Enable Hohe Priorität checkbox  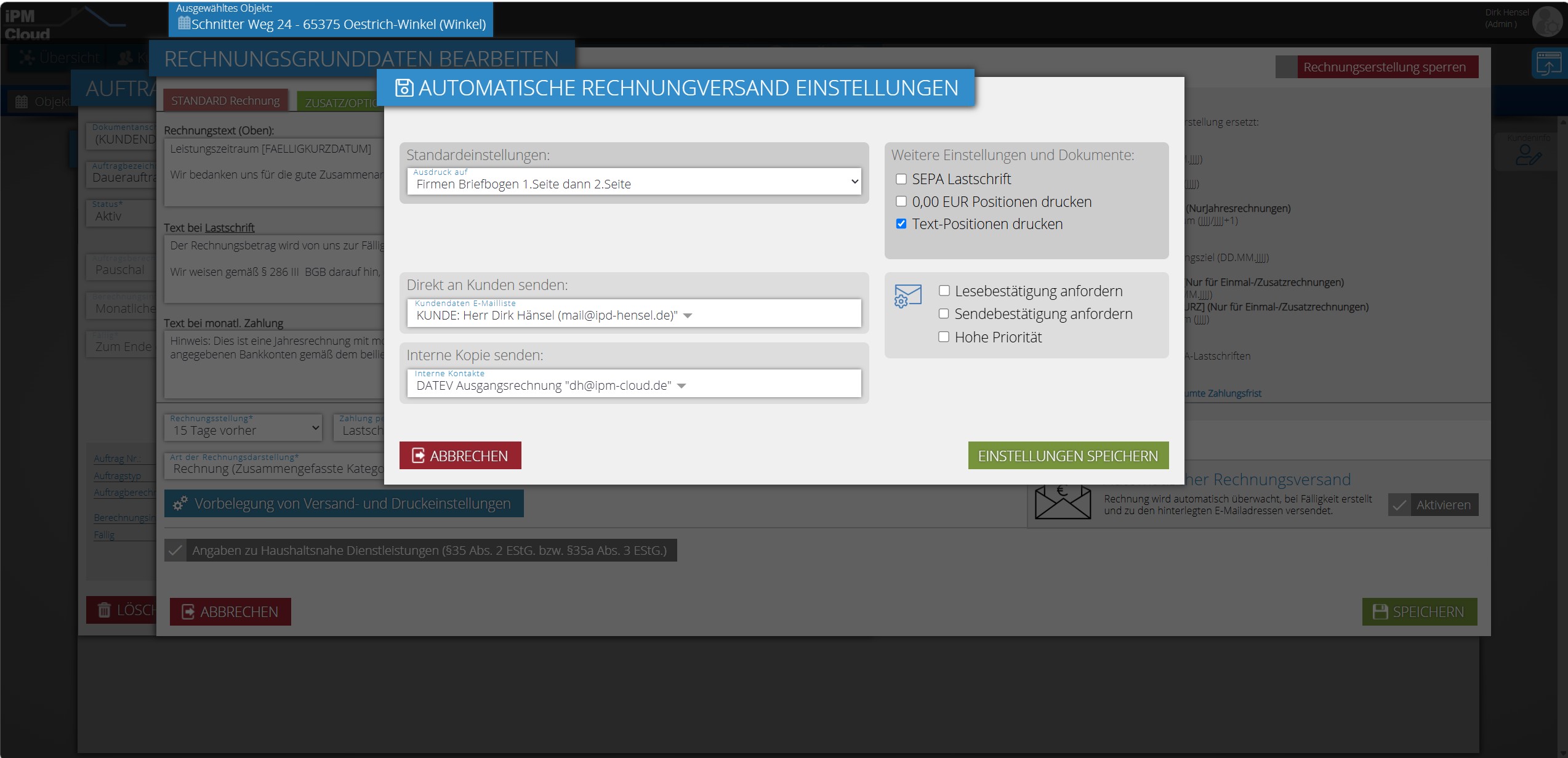[x=944, y=337]
